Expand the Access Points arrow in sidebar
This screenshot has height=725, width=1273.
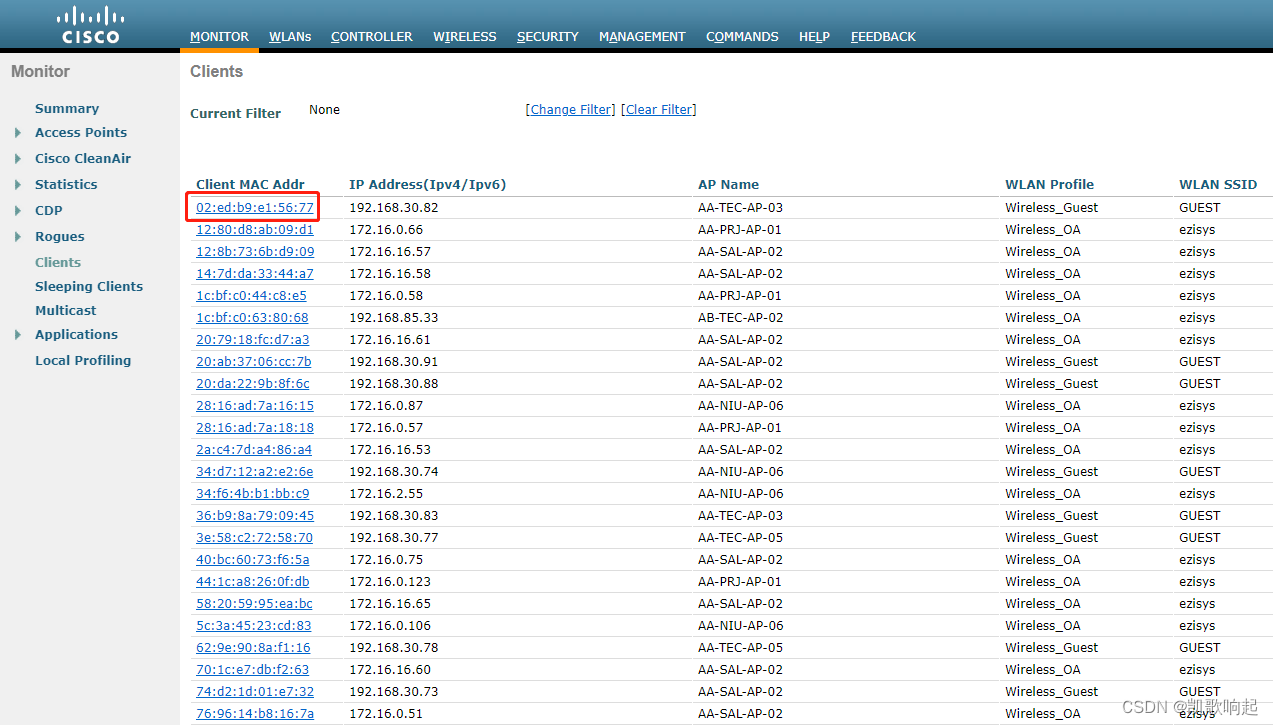(x=17, y=133)
